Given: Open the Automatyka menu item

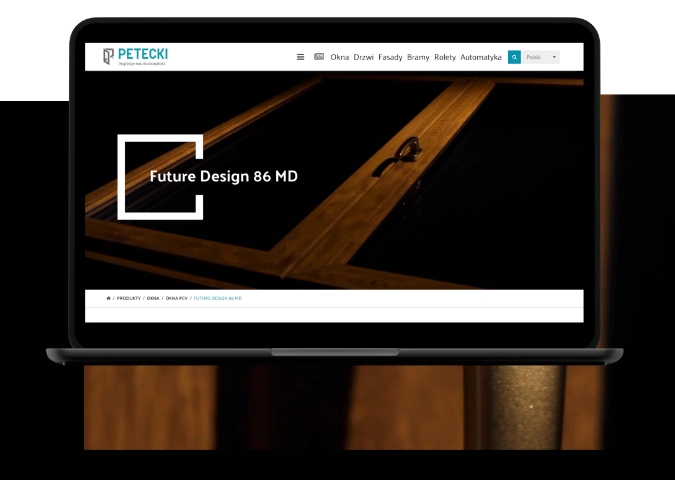Looking at the screenshot, I should (x=481, y=57).
